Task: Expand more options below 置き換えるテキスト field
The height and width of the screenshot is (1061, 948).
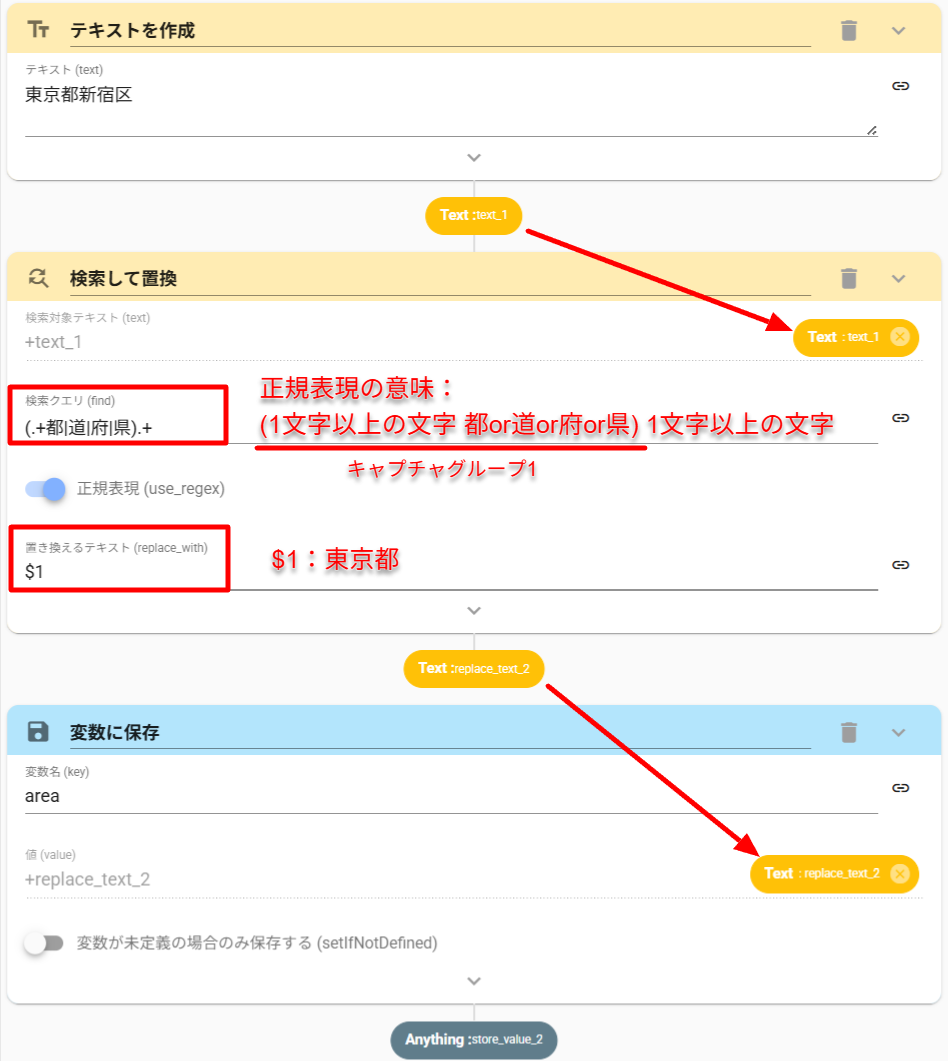Action: [x=474, y=611]
